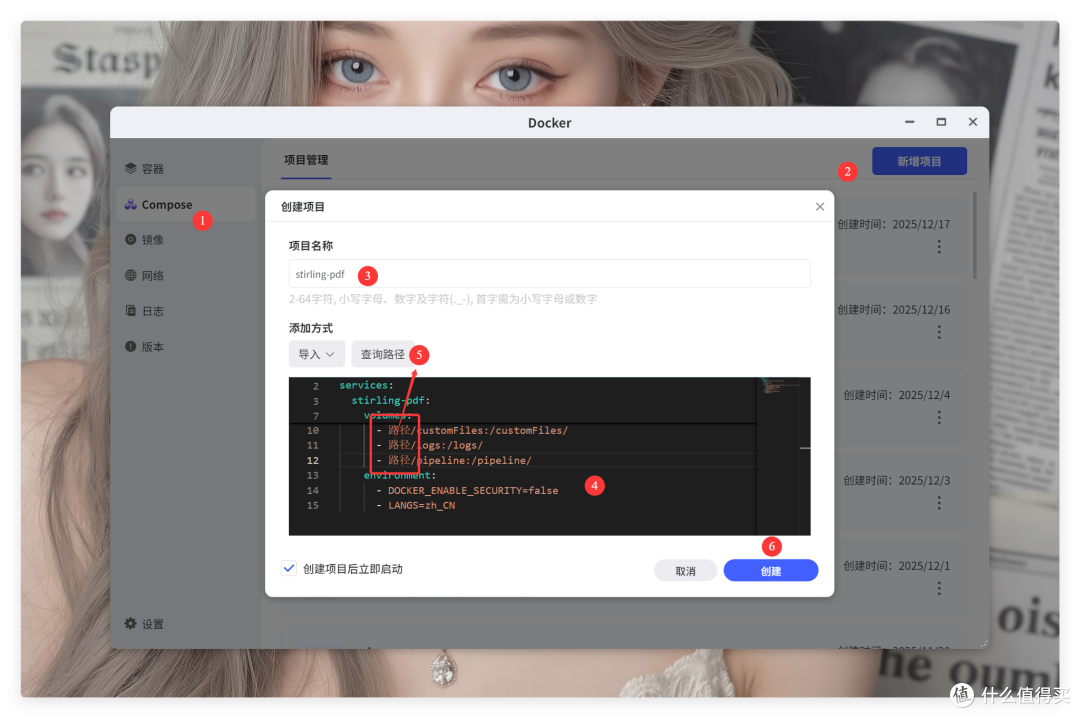The height and width of the screenshot is (718, 1080).
Task: Maximize the Docker window
Action: click(x=941, y=122)
